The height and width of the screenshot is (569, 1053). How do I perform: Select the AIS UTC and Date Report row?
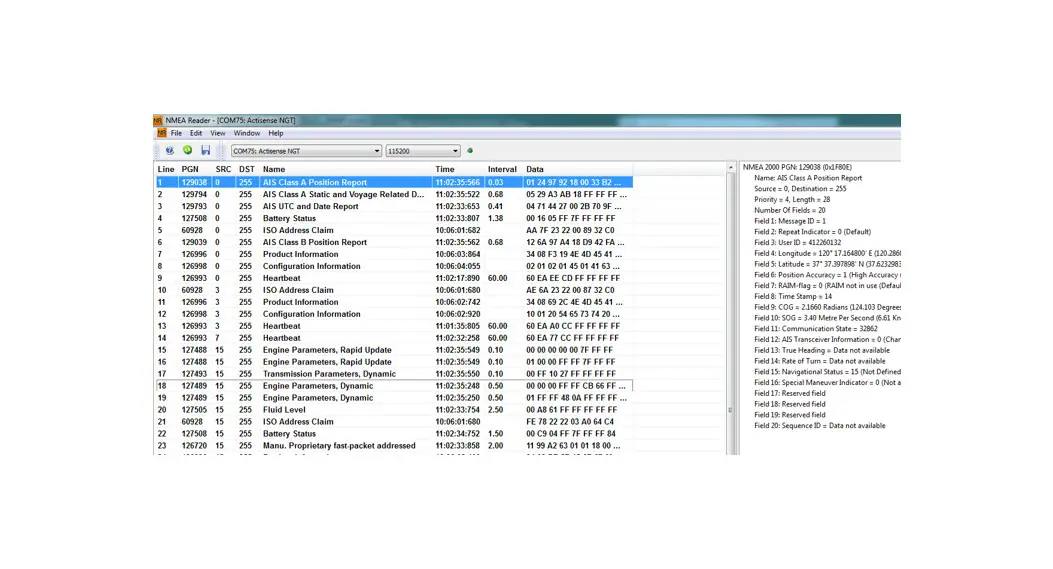[394, 206]
